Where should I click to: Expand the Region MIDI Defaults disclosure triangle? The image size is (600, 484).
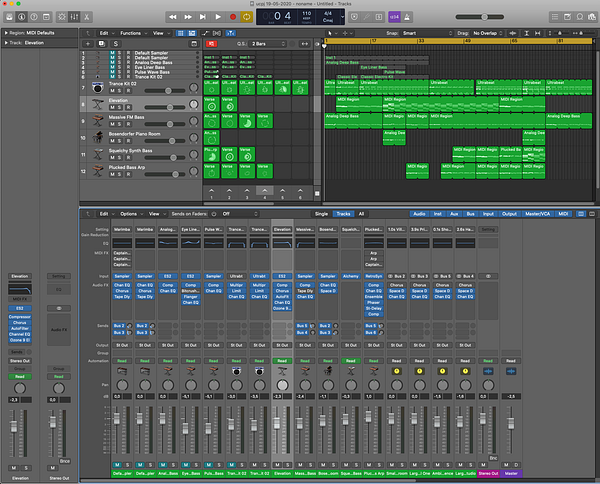pyautogui.click(x=5, y=33)
